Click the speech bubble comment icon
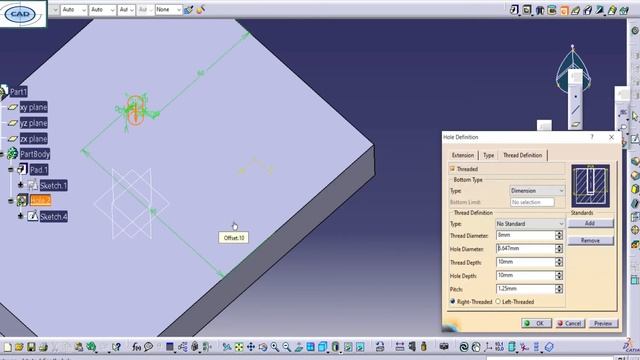This screenshot has height=360, width=640. click(149, 347)
